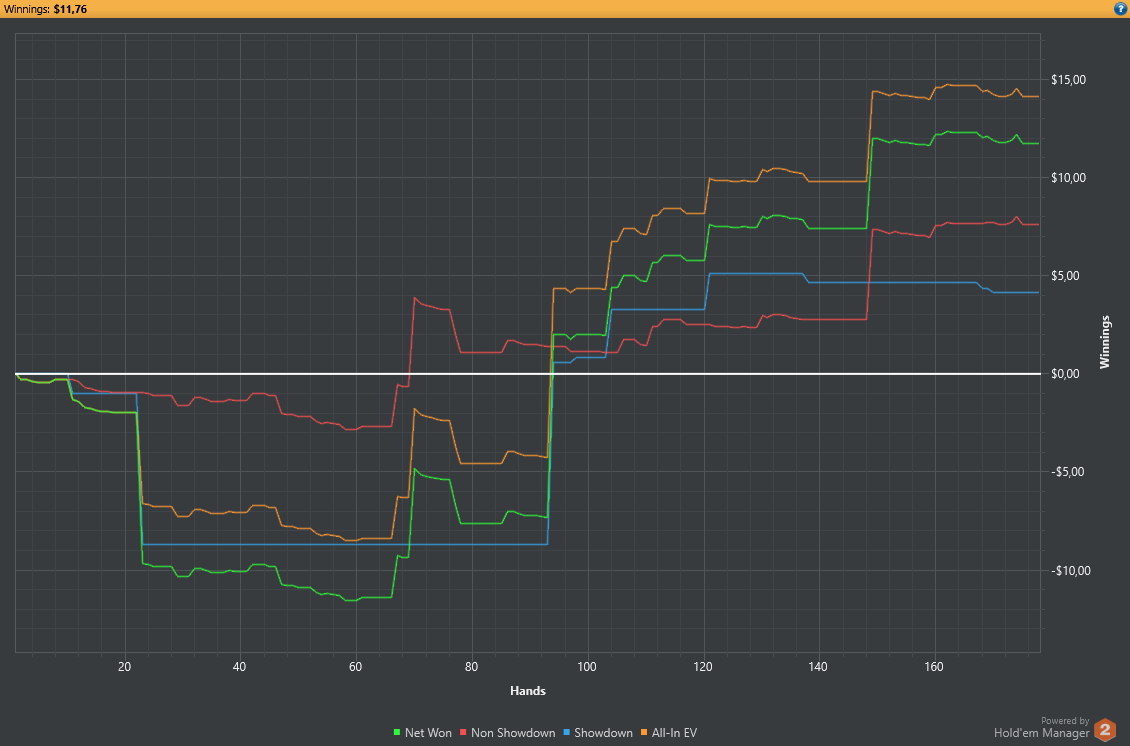Image resolution: width=1130 pixels, height=746 pixels.
Task: Click the 120 hands x-axis label
Action: (x=703, y=667)
